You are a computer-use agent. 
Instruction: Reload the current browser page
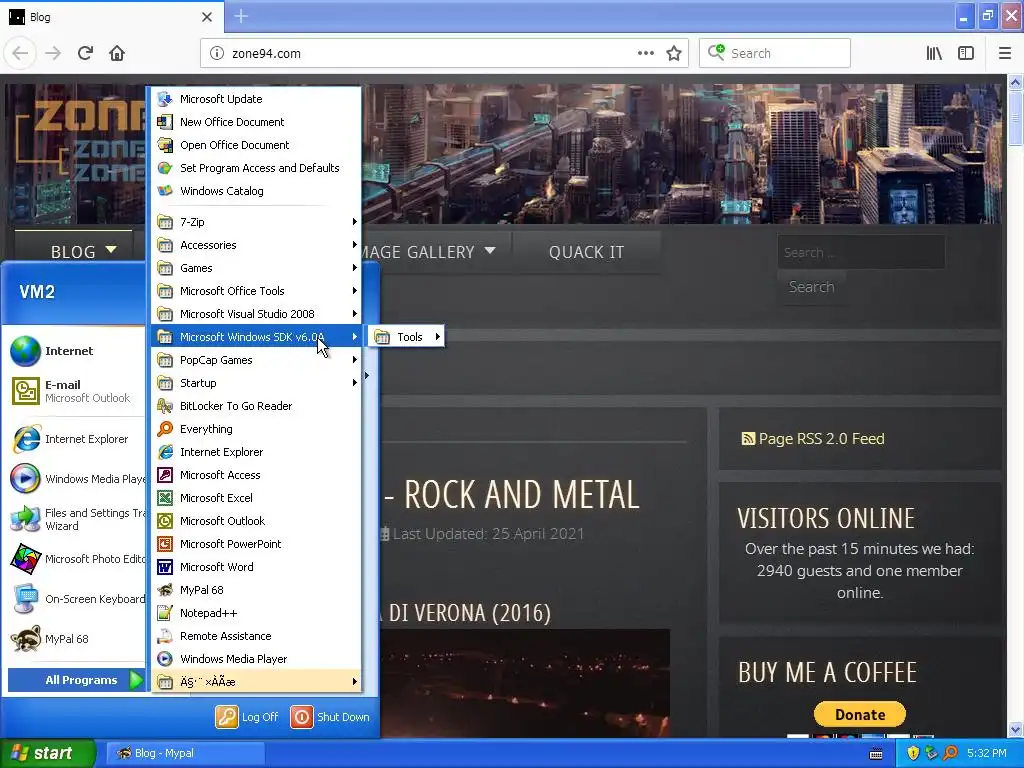[x=85, y=53]
